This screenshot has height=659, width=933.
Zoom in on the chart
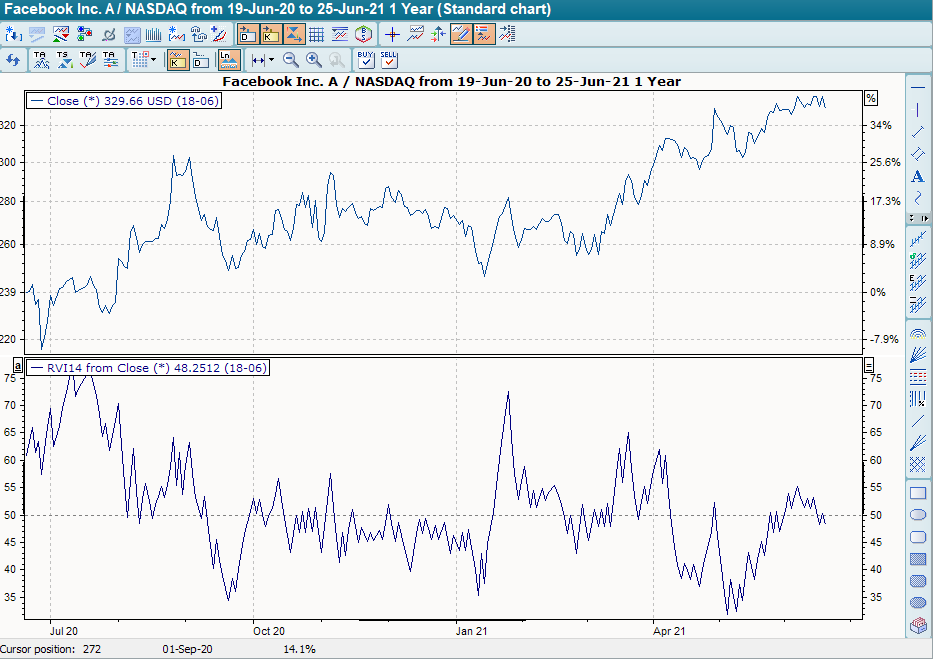tap(312, 60)
